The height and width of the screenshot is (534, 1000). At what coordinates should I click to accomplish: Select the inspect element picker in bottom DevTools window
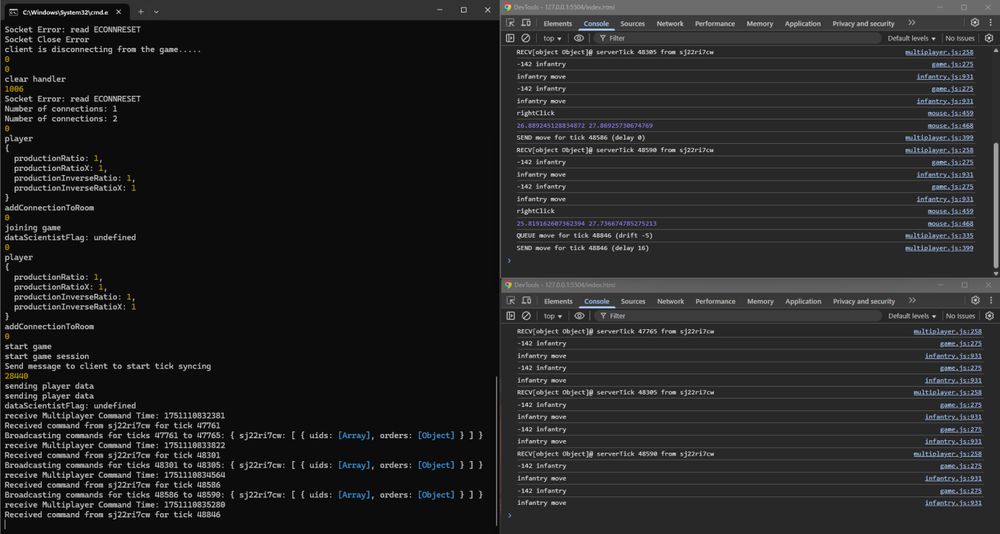(510, 301)
